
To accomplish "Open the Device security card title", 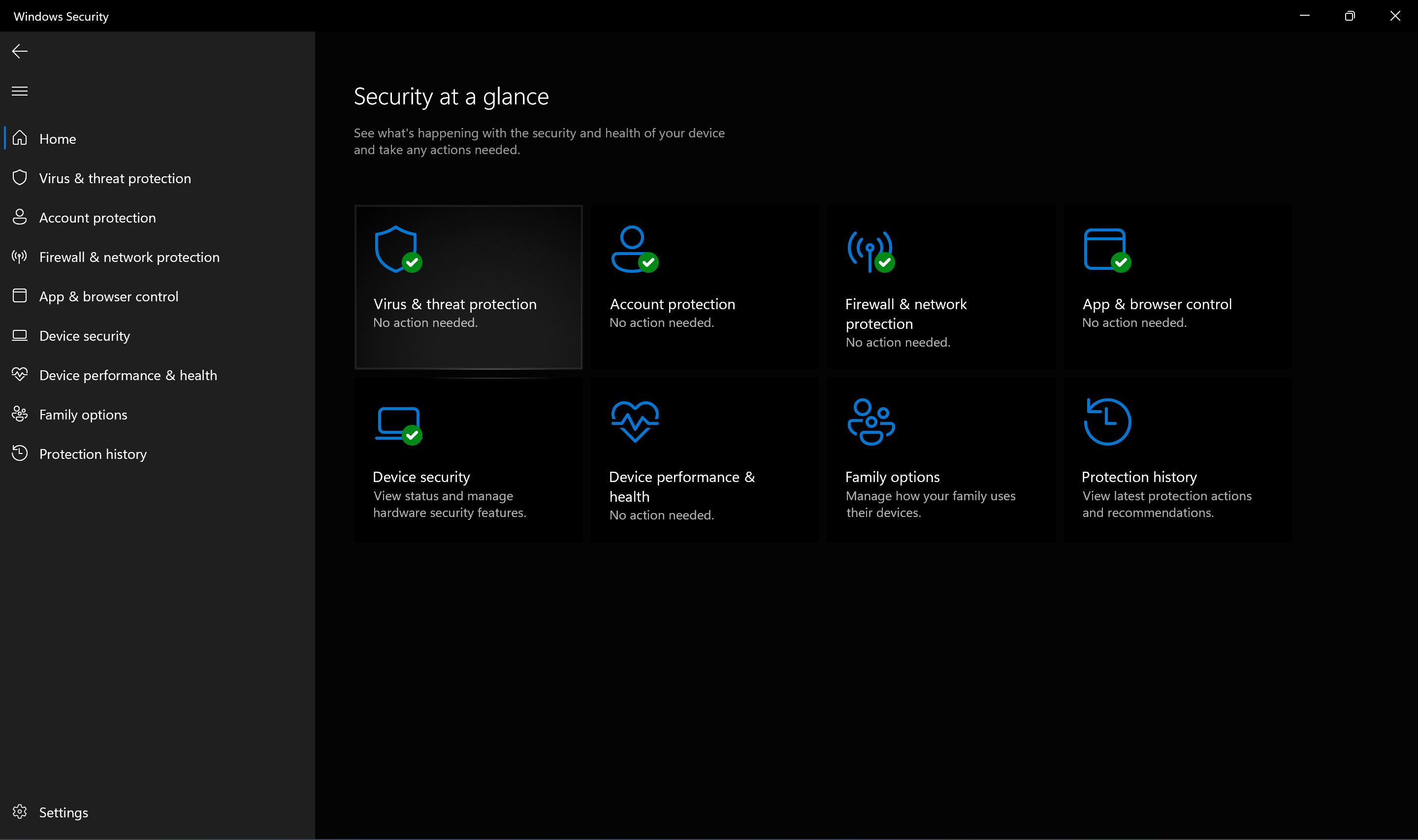I will pos(421,477).
